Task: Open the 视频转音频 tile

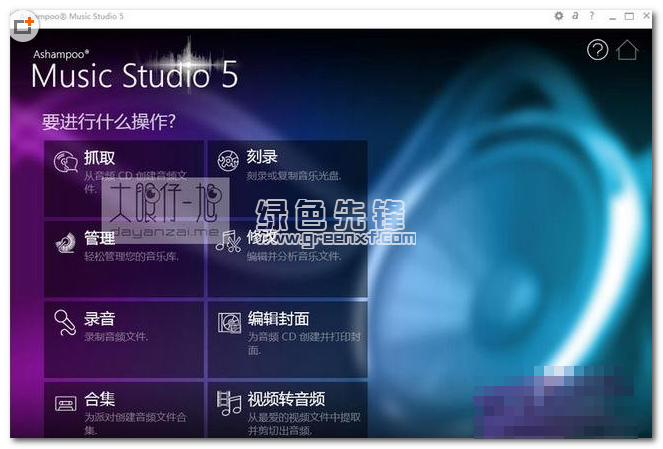Action: 288,410
